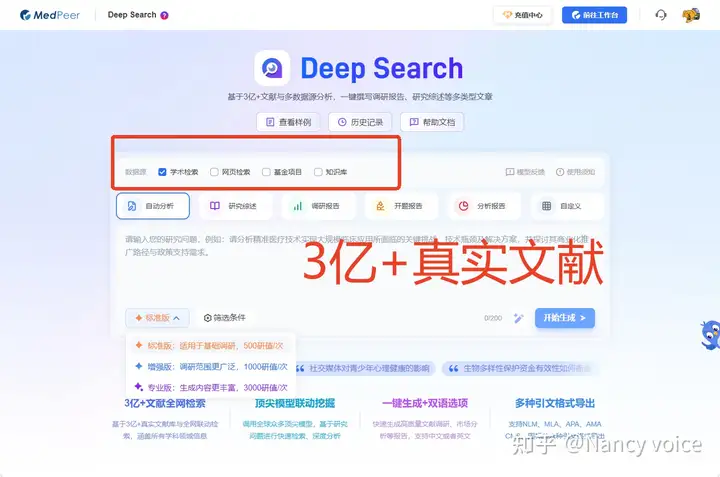This screenshot has width=720, height=477.
Task: Open customer service headset icon
Action: (660, 15)
